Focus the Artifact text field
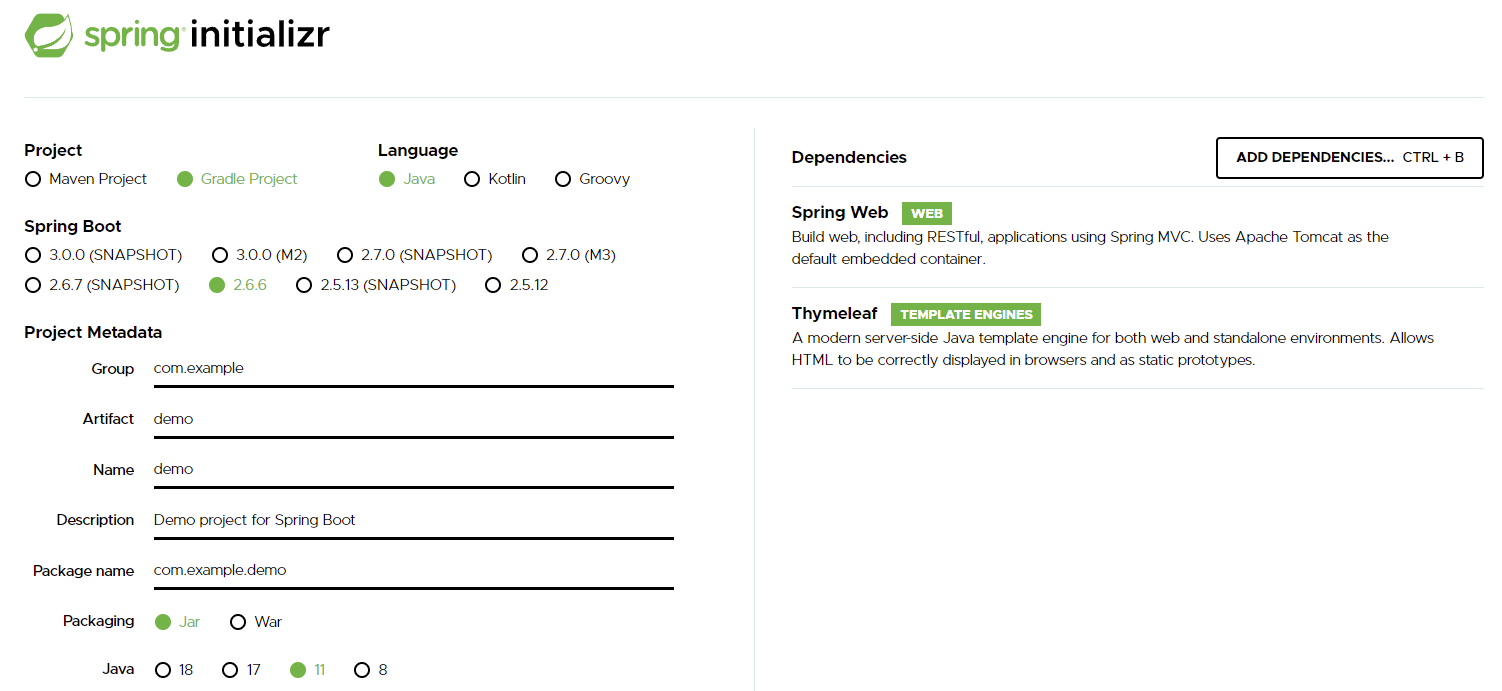 [412, 419]
